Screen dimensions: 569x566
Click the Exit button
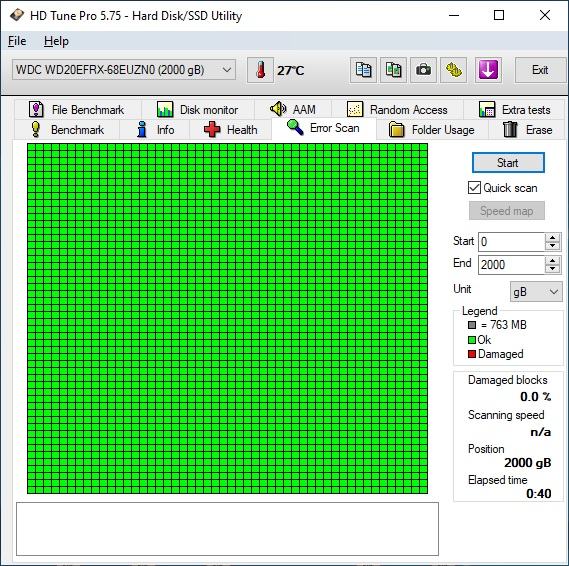pyautogui.click(x=540, y=70)
